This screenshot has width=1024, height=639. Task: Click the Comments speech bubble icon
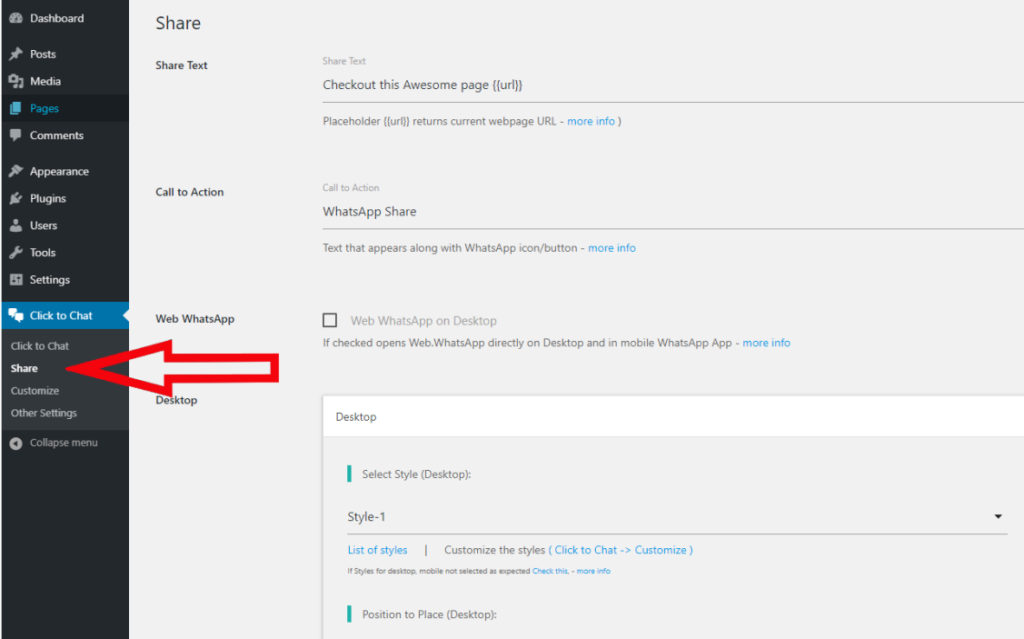click(x=16, y=135)
